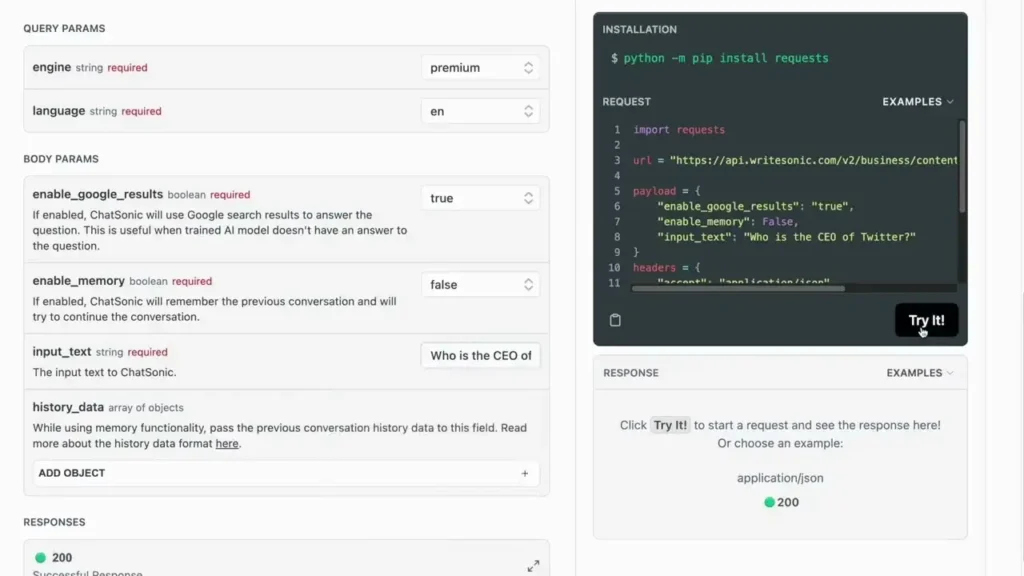Expand the request EXAMPLES menu
Viewport: 1024px width, 576px height.
coord(917,102)
